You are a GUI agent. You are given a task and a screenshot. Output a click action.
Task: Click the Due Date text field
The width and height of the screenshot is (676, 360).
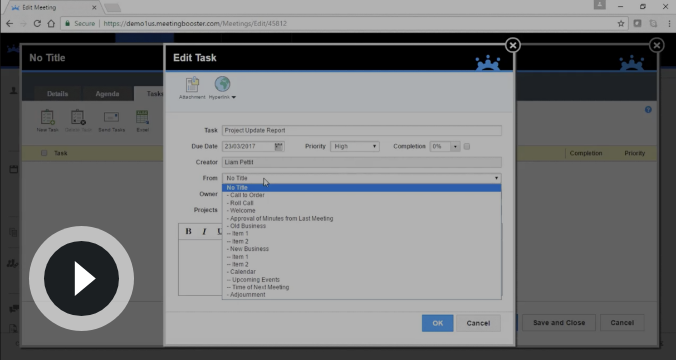[x=248, y=147]
